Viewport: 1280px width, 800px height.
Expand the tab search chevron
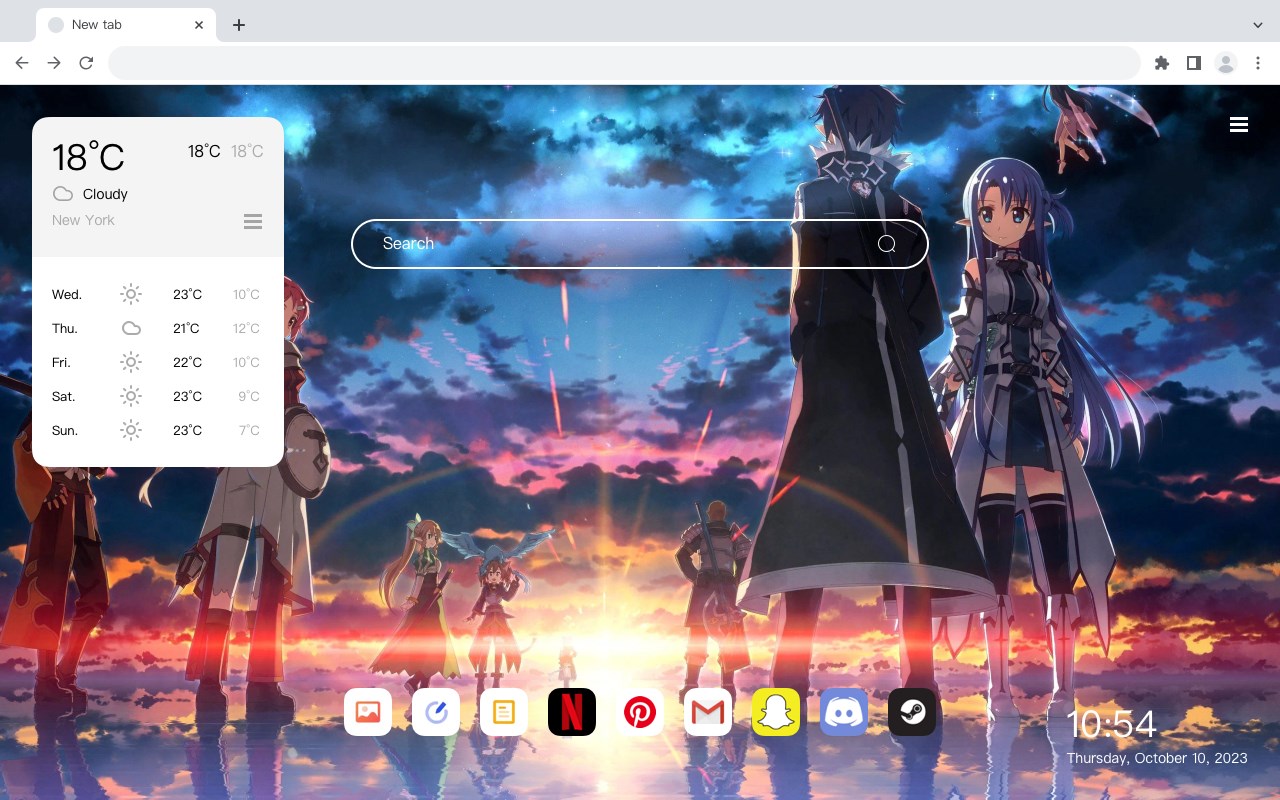click(x=1258, y=25)
